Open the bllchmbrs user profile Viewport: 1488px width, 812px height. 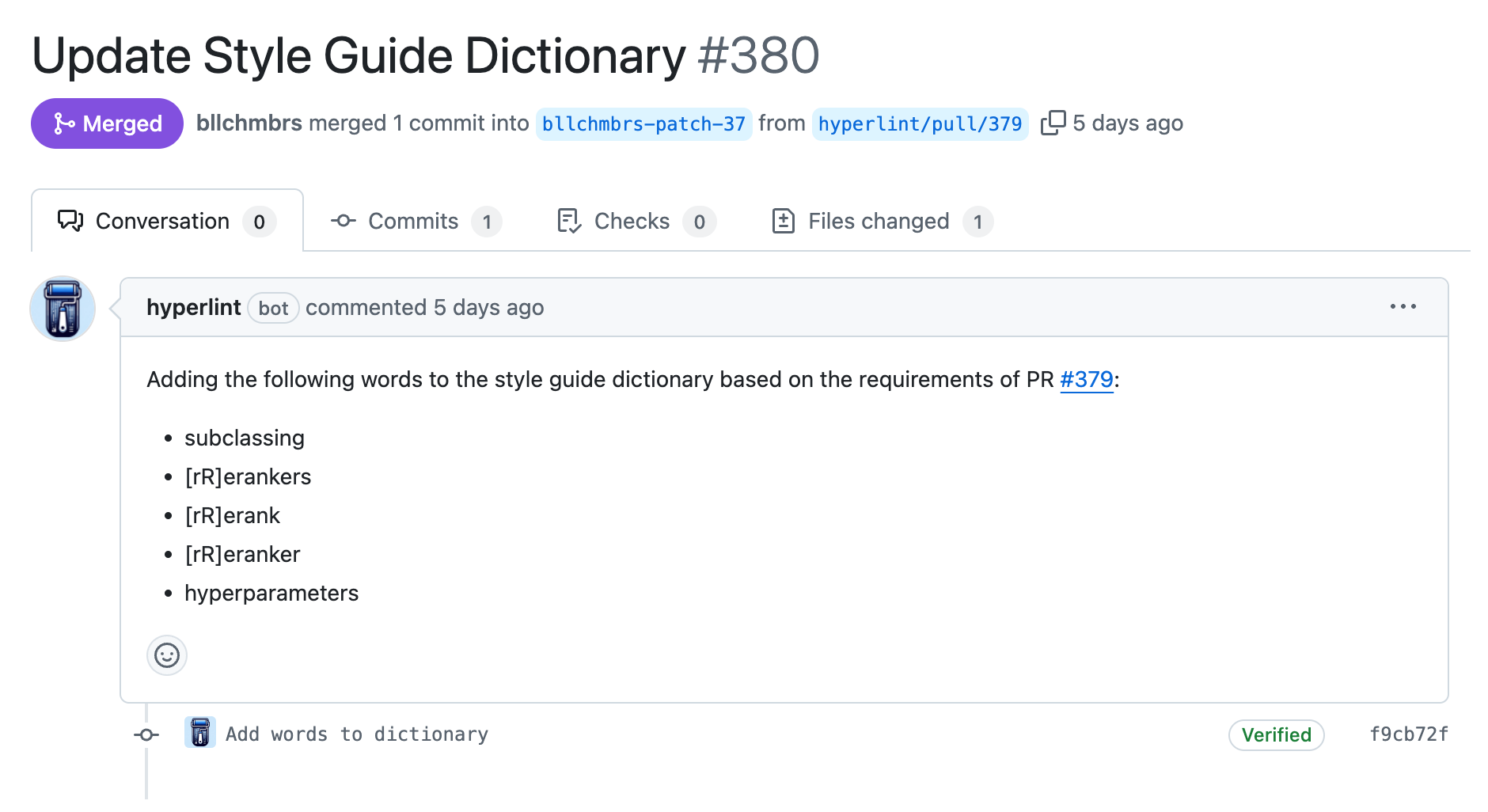click(x=249, y=123)
